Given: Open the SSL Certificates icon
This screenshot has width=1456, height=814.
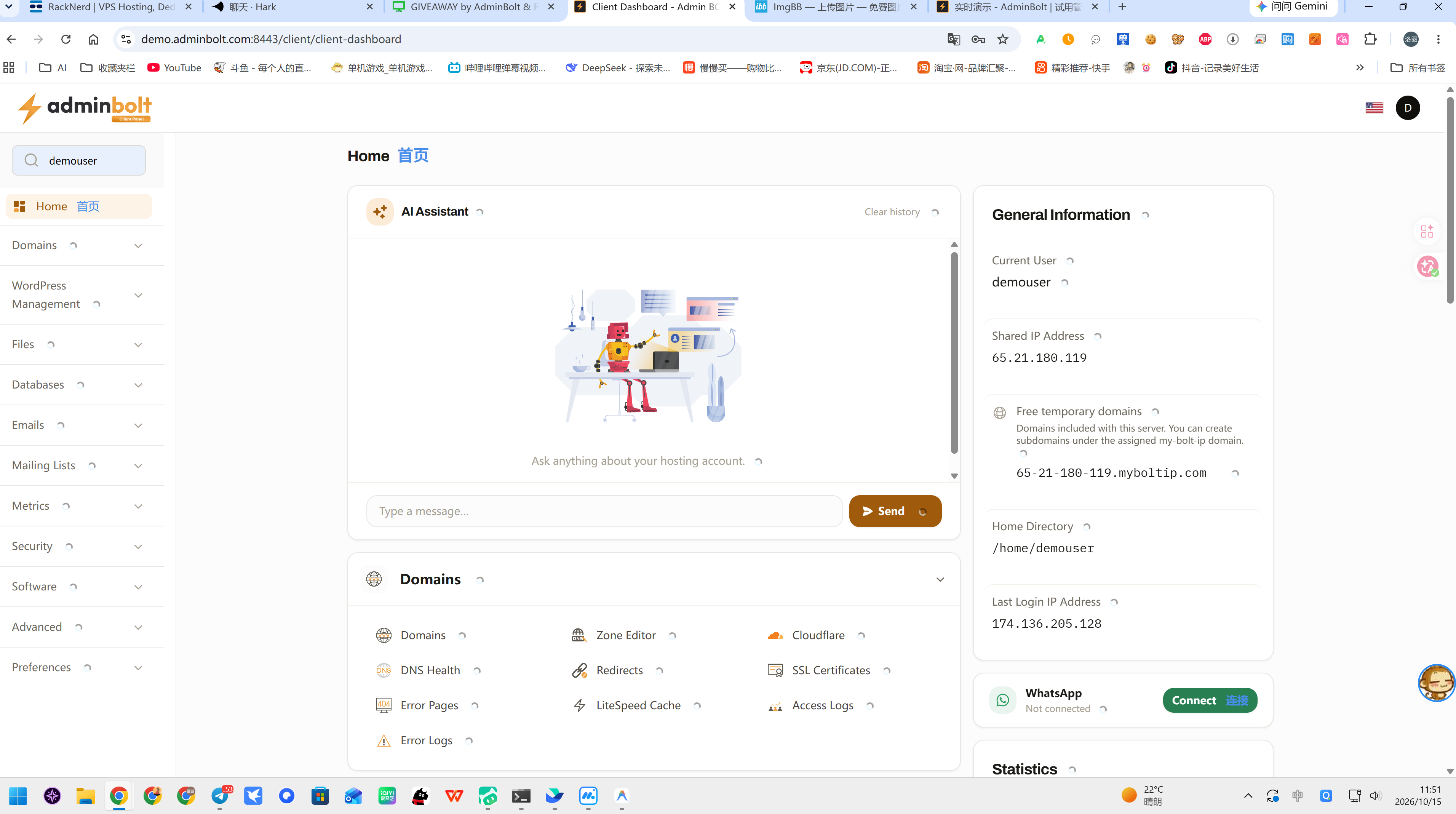Looking at the screenshot, I should (775, 670).
